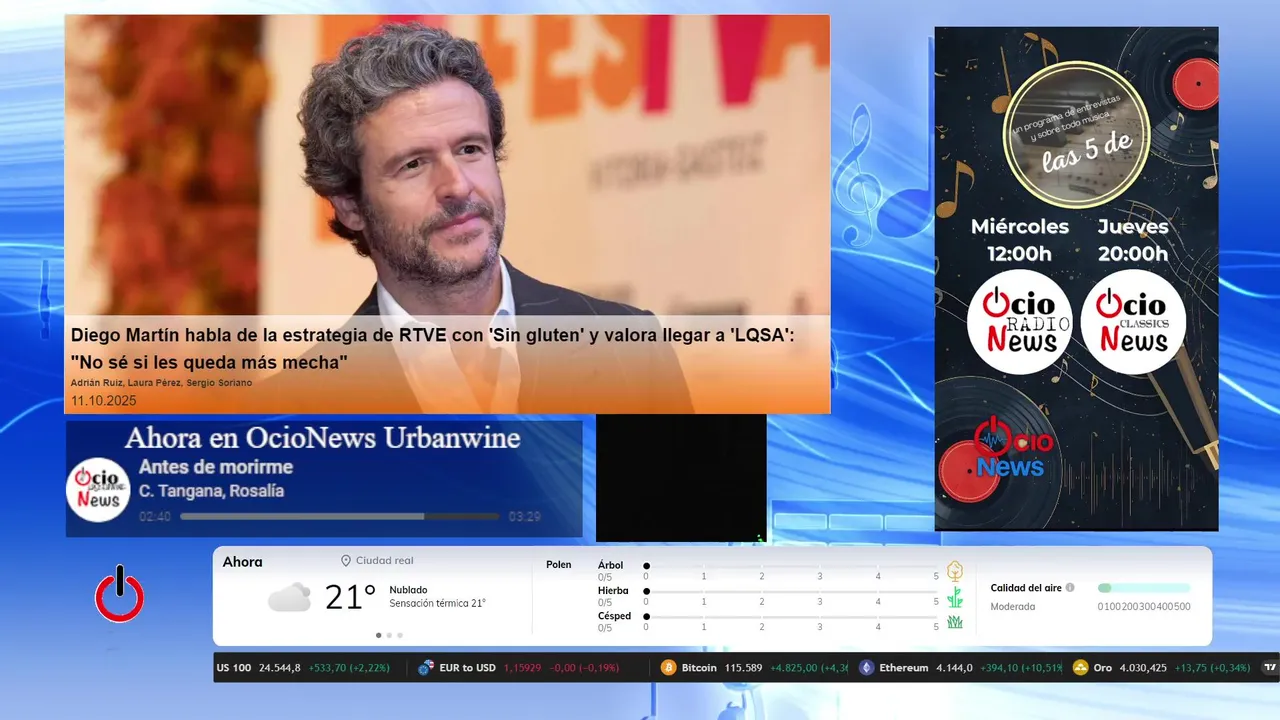Click 'Miércoles 12:00h' schedule text
Image resolution: width=1280 pixels, height=720 pixels.
(x=1020, y=240)
